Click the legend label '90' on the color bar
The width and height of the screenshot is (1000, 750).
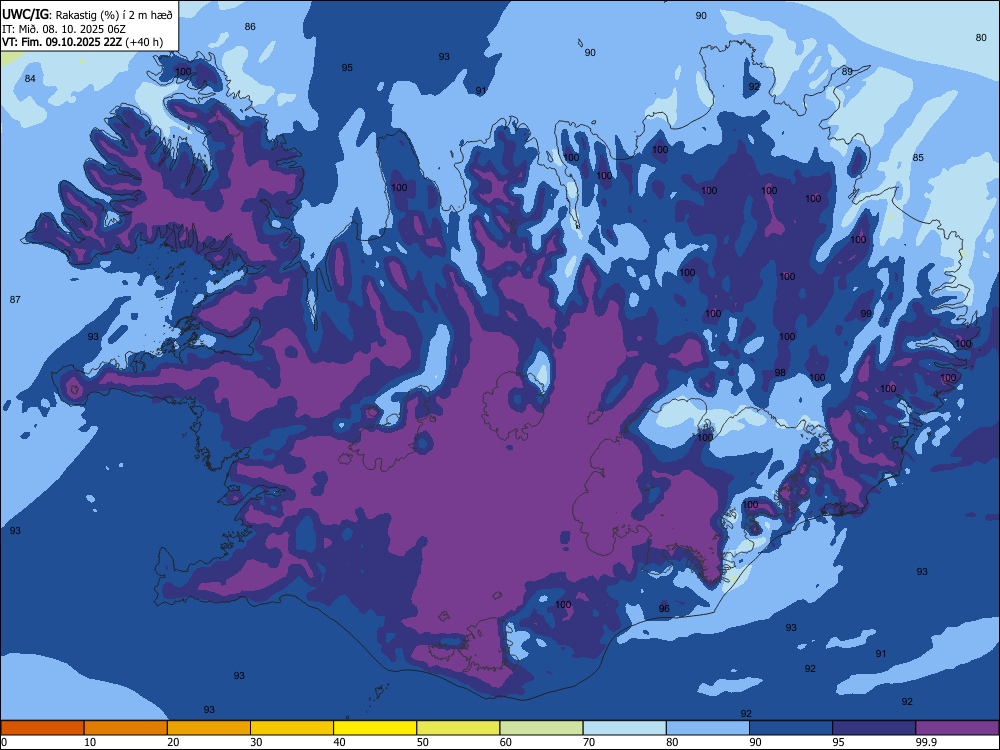tap(755, 742)
